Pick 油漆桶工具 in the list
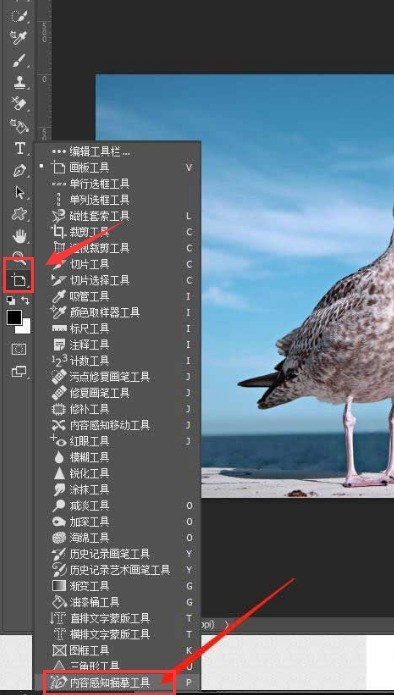This screenshot has height=695, width=394. point(118,602)
